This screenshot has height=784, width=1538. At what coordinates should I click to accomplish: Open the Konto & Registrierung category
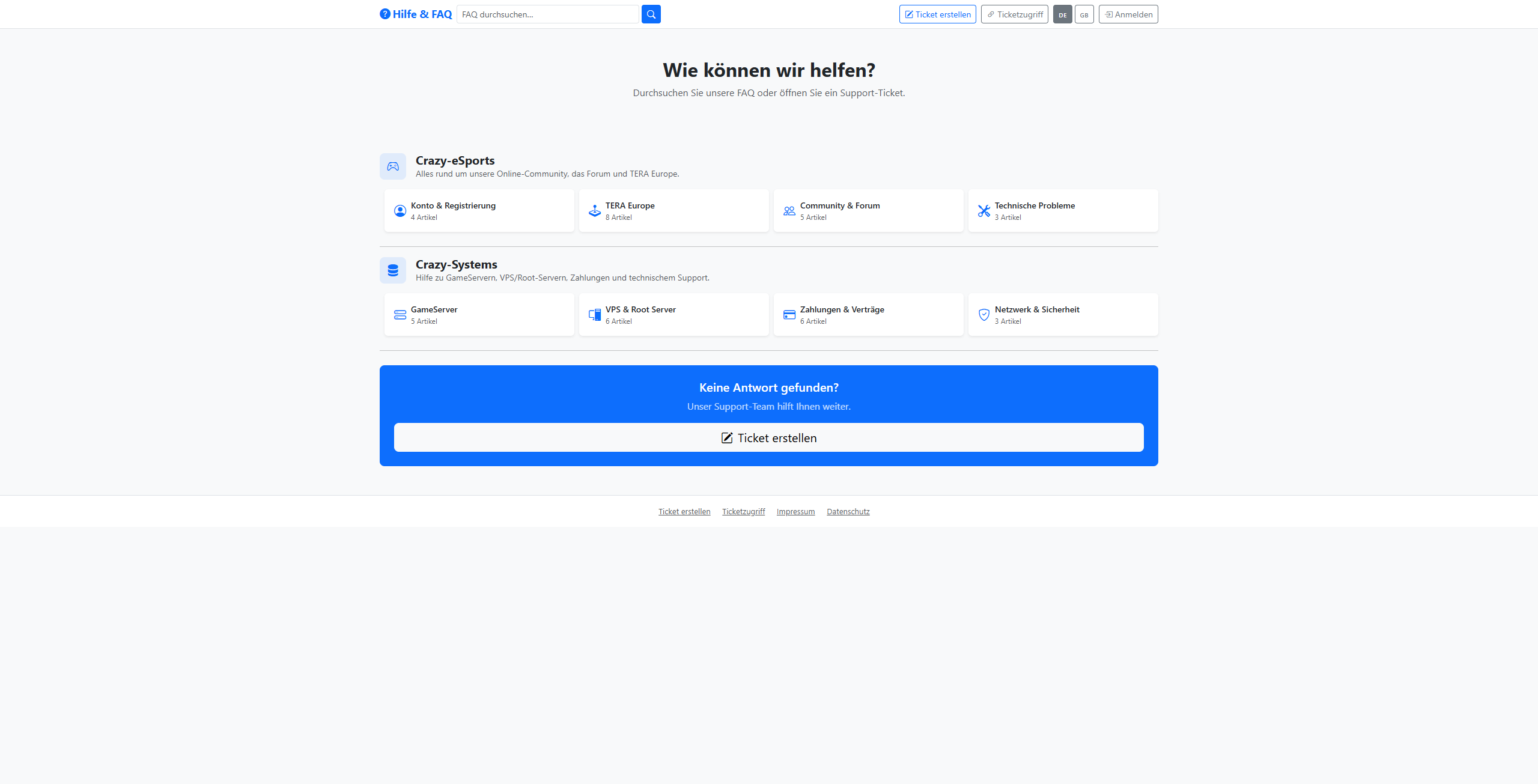click(479, 211)
